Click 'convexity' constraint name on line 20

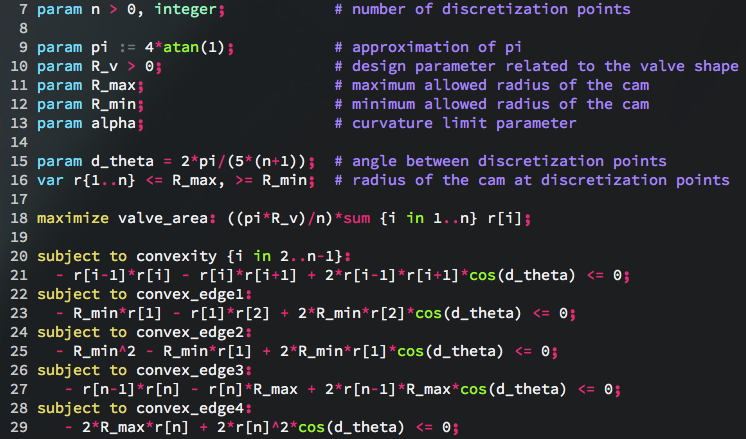[177, 257]
